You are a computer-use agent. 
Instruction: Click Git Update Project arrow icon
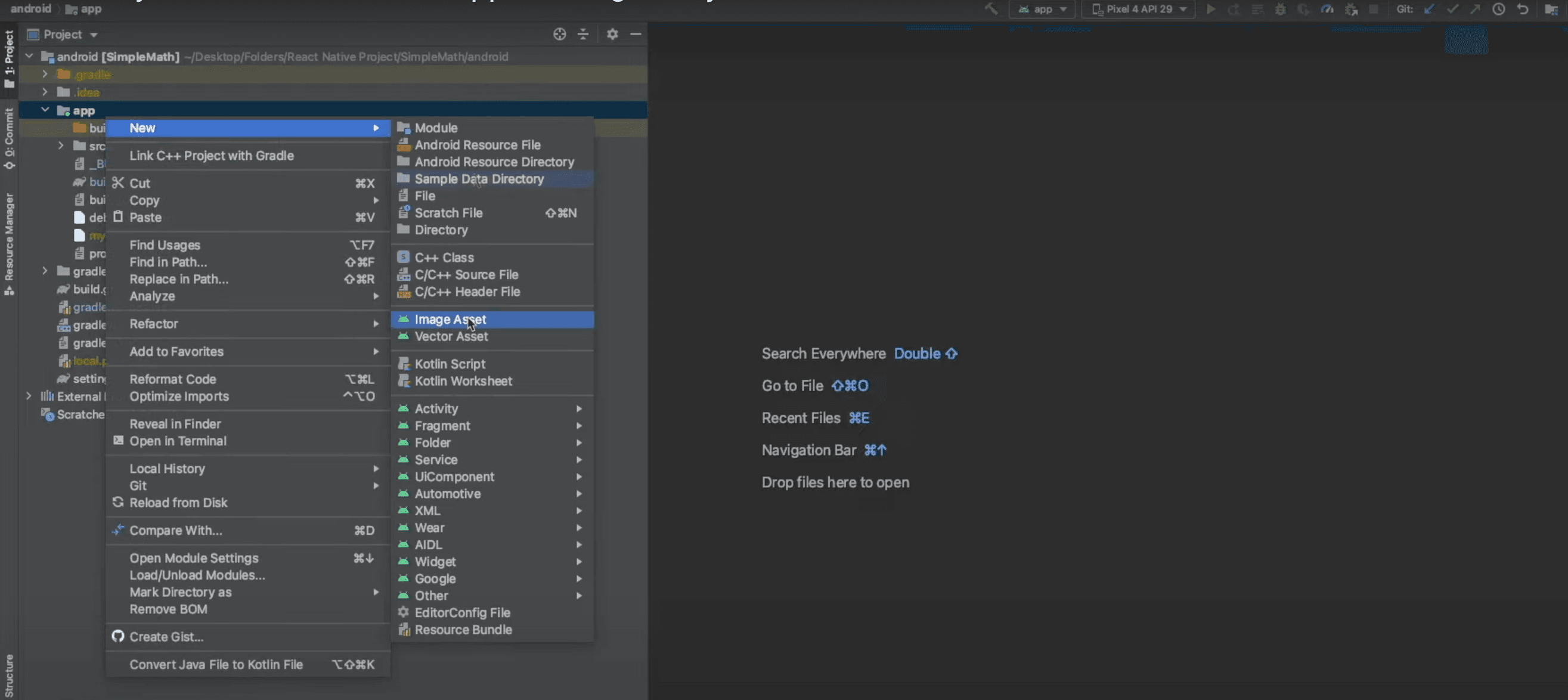1429,9
